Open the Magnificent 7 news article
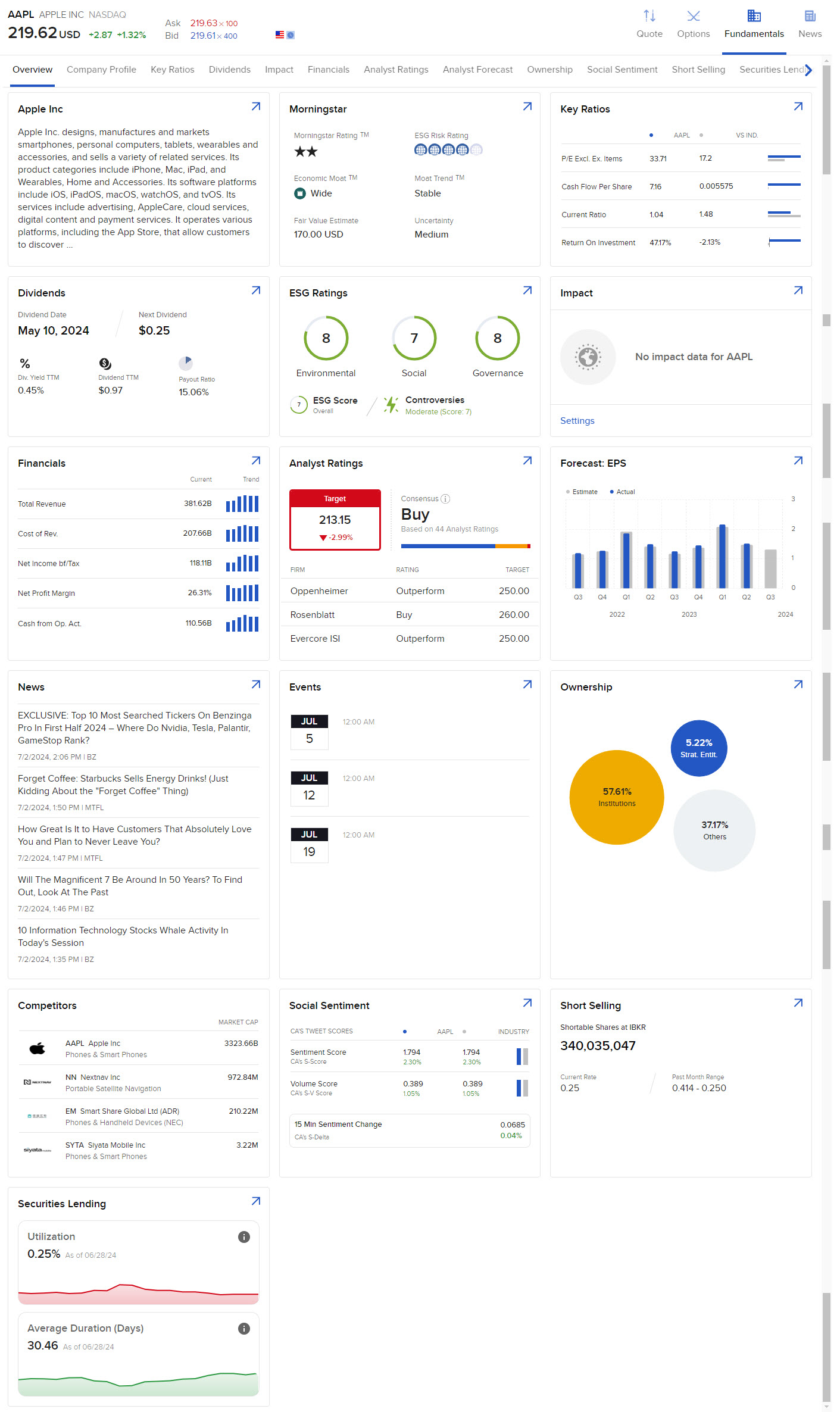 (x=130, y=886)
